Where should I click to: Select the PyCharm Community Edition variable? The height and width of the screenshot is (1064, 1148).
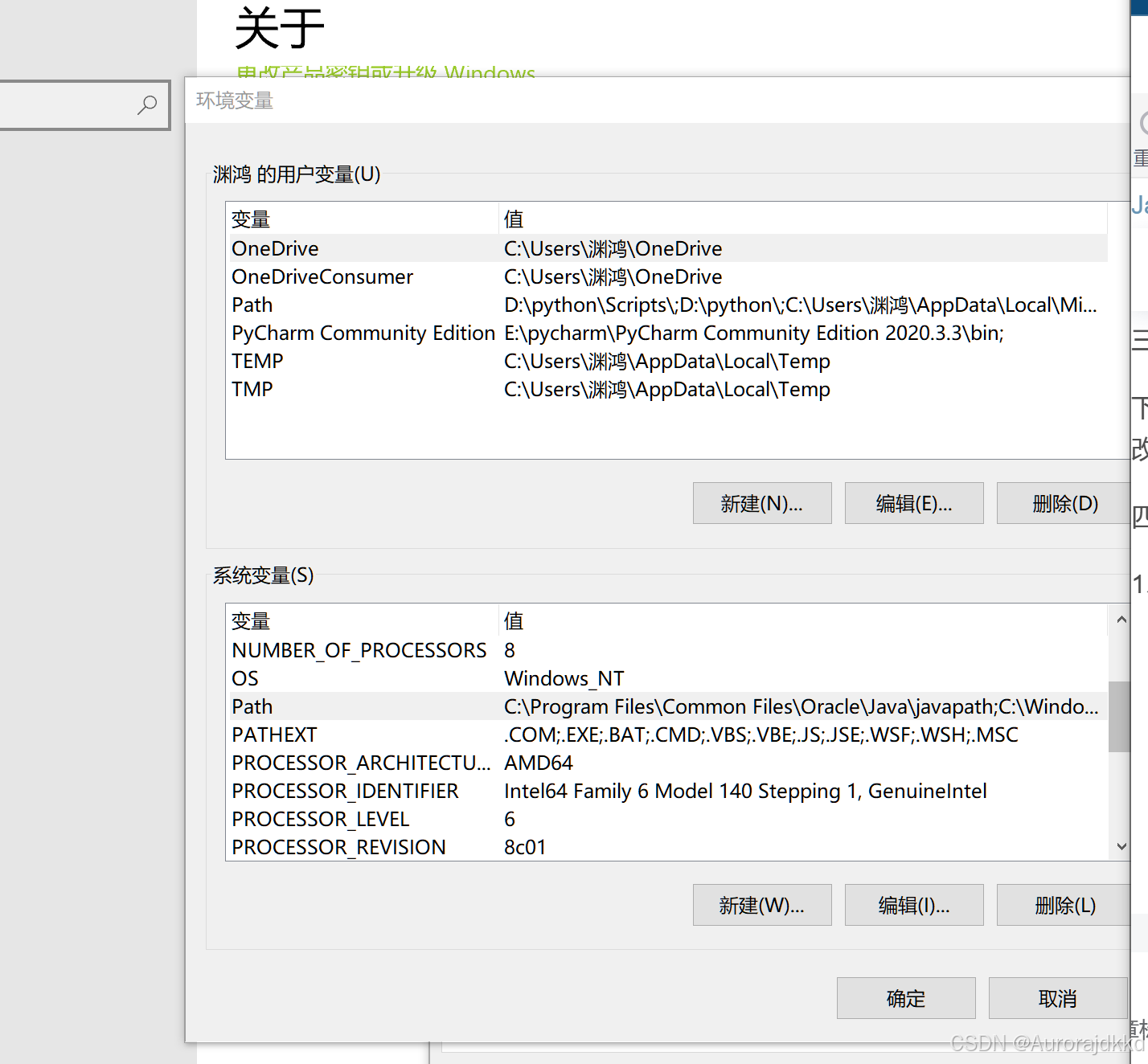click(x=362, y=333)
